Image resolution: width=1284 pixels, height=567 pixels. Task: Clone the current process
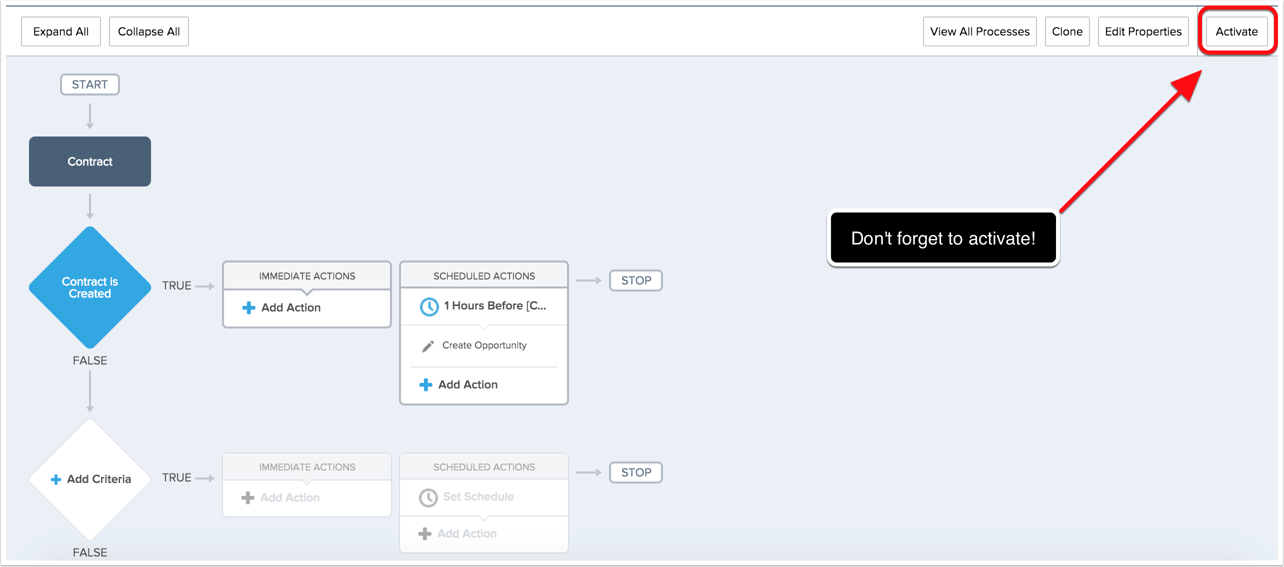pos(1067,31)
